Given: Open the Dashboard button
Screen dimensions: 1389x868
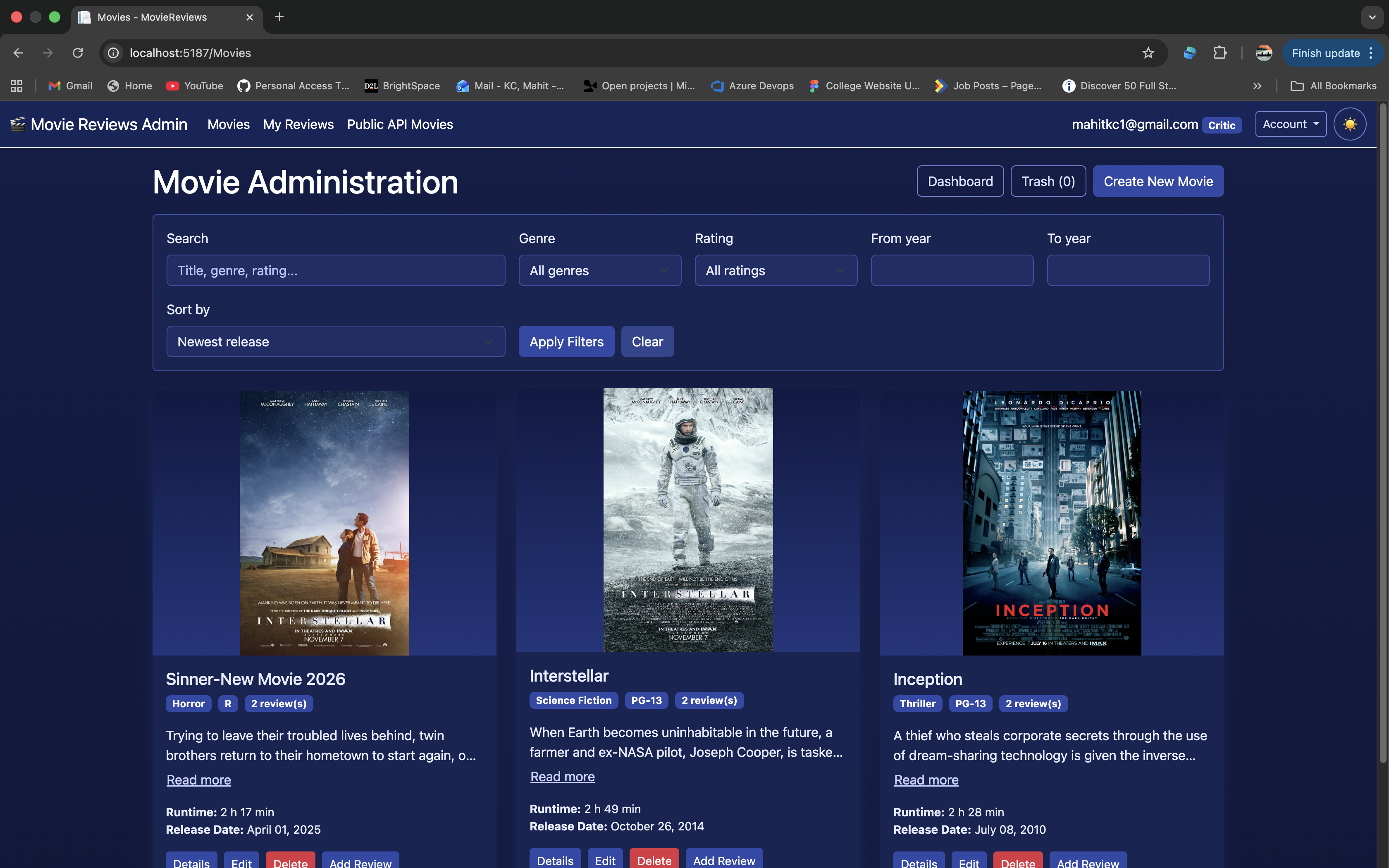Looking at the screenshot, I should 960,181.
